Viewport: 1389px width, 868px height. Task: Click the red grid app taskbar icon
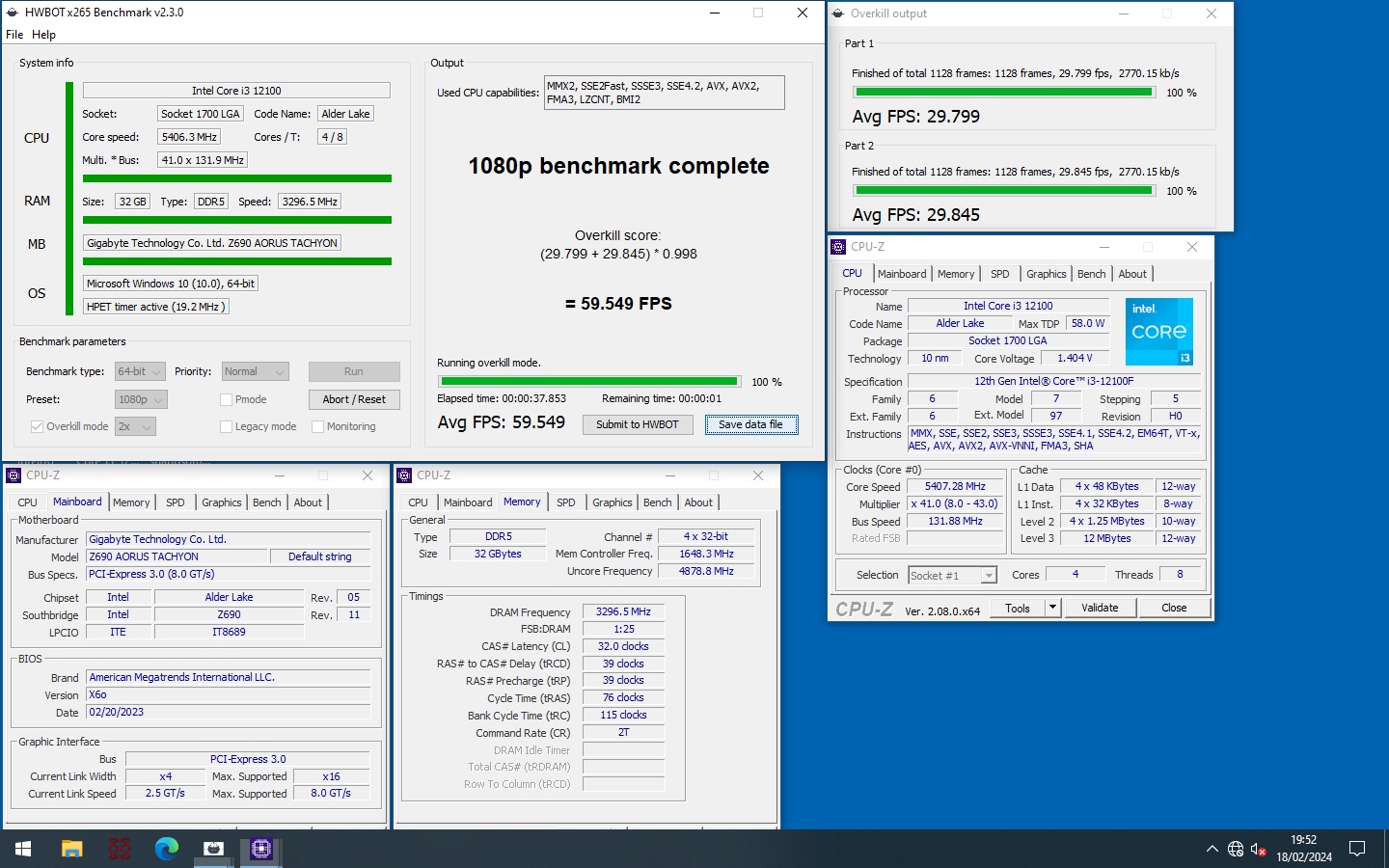click(x=120, y=849)
